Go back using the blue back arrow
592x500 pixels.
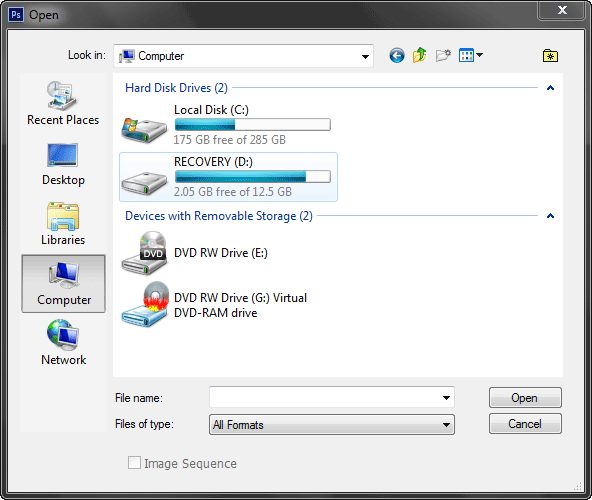(x=396, y=56)
